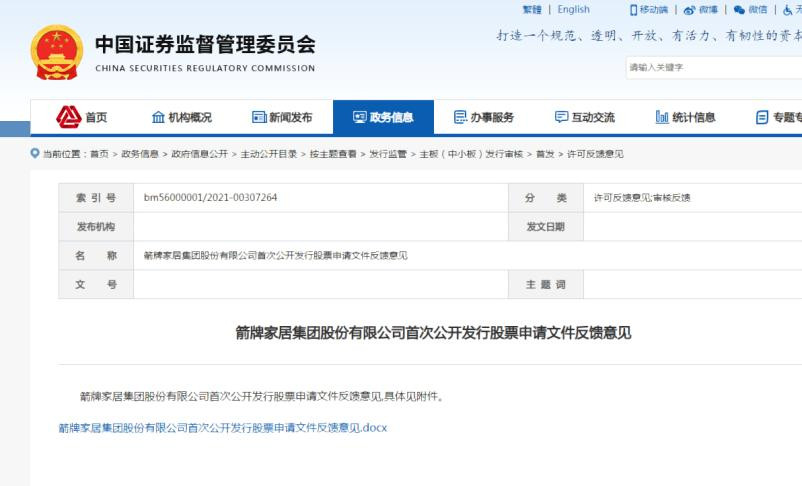Switch to Traditional Chinese 繁體
The height and width of the screenshot is (486, 802).
532,10
